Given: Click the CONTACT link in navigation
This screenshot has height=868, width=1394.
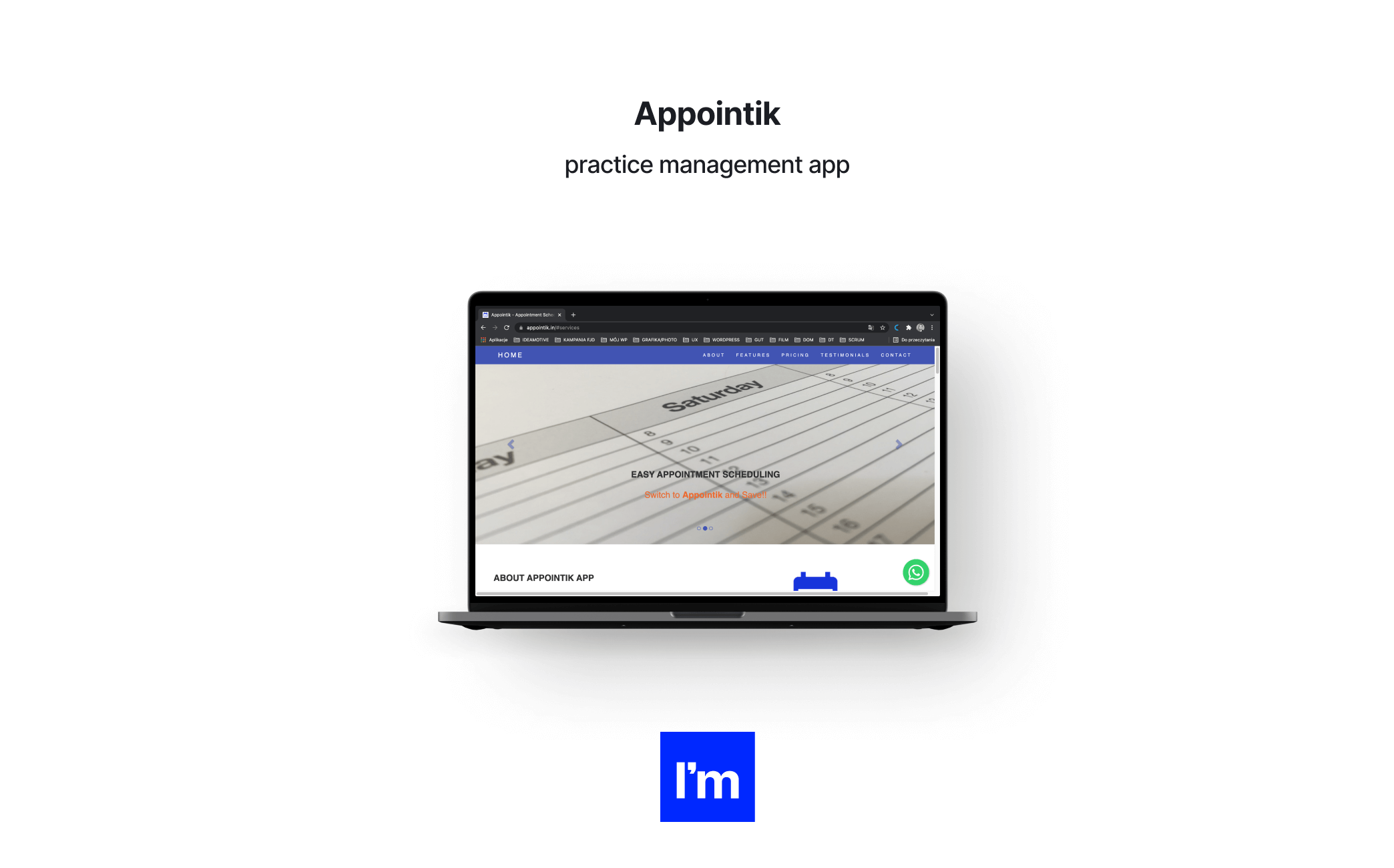Looking at the screenshot, I should (x=896, y=356).
